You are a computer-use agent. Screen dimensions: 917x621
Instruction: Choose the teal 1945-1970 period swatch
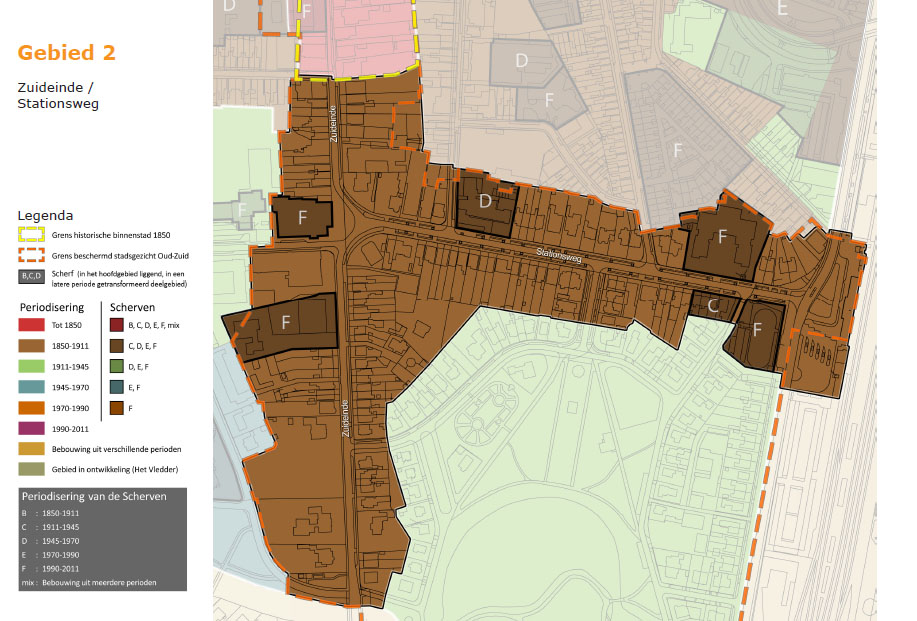31,387
